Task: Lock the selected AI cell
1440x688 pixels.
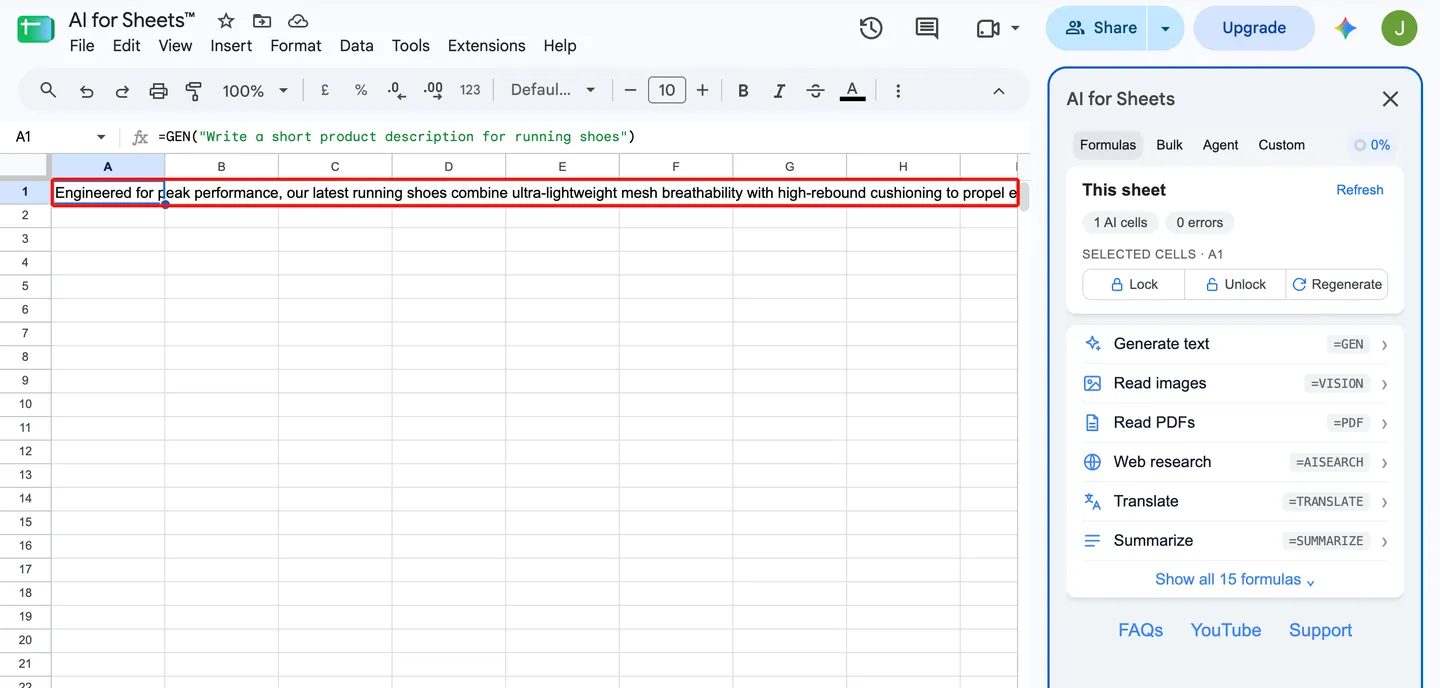Action: [x=1134, y=284]
